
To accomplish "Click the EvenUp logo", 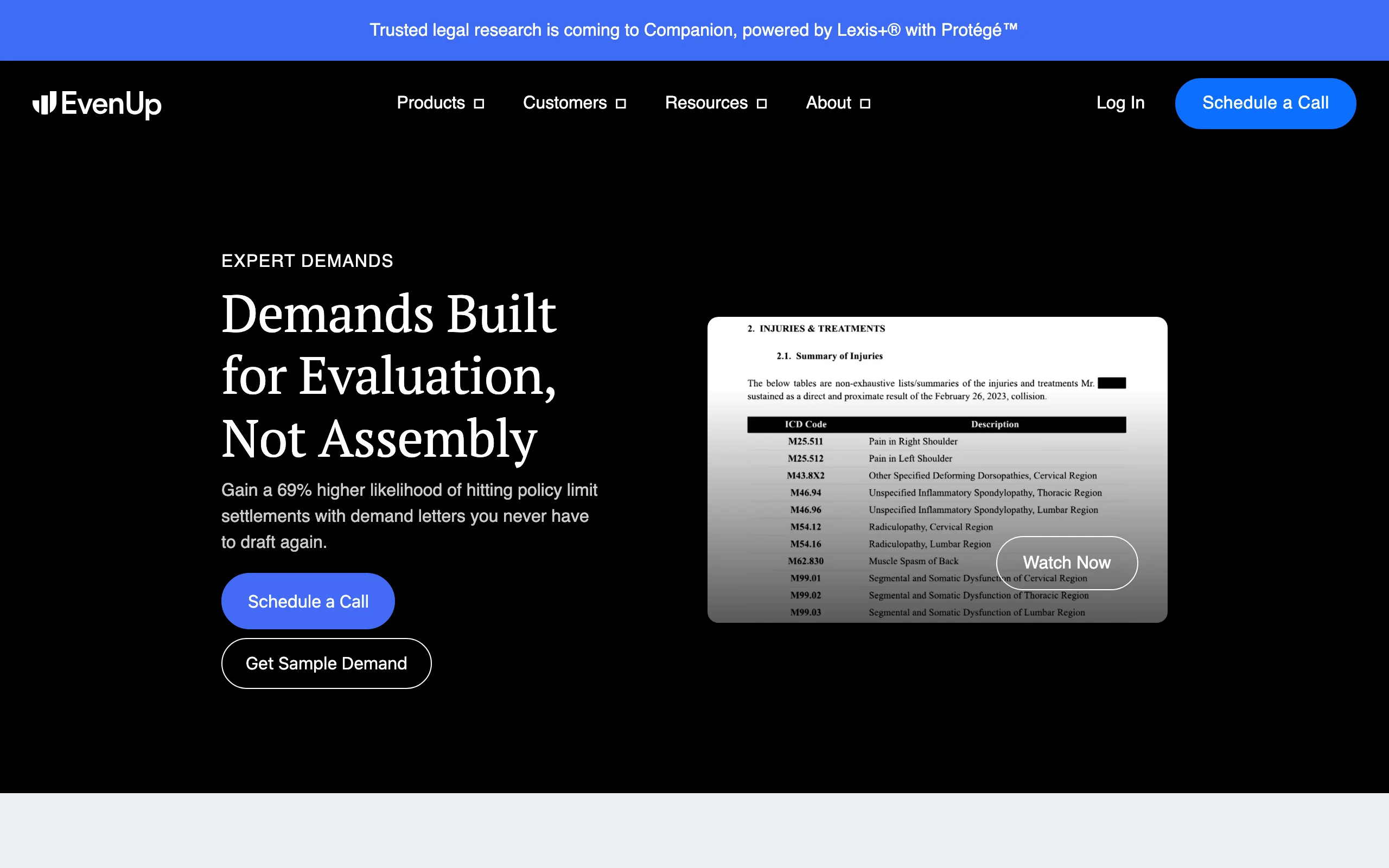I will click(x=97, y=104).
